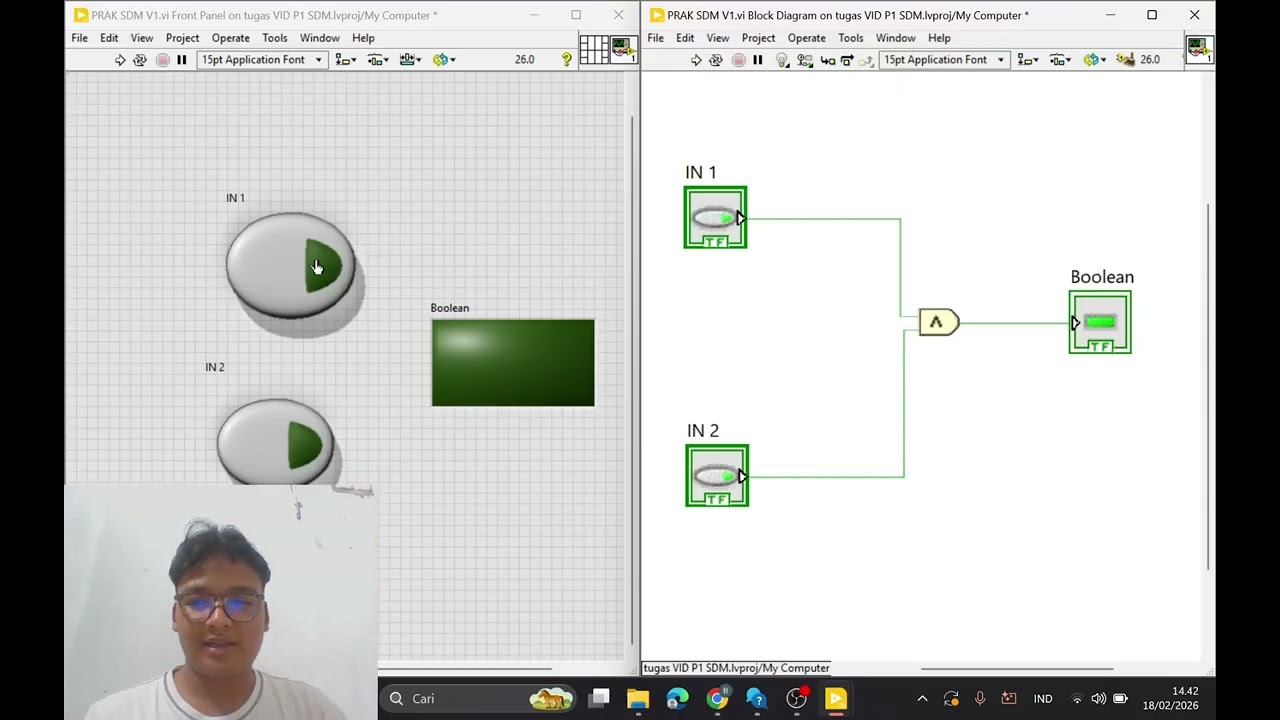The width and height of the screenshot is (1280, 720).
Task: Click Step Out icon in Block Diagram
Action: point(867,60)
